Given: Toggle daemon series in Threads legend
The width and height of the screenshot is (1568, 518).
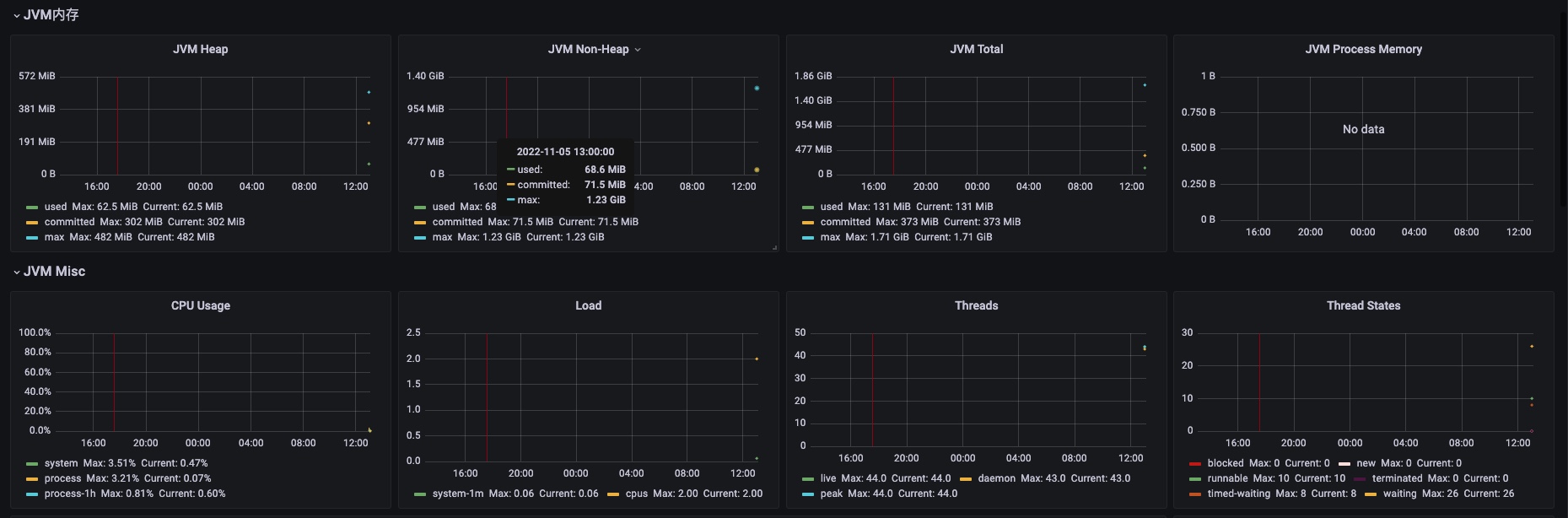Looking at the screenshot, I should [997, 478].
